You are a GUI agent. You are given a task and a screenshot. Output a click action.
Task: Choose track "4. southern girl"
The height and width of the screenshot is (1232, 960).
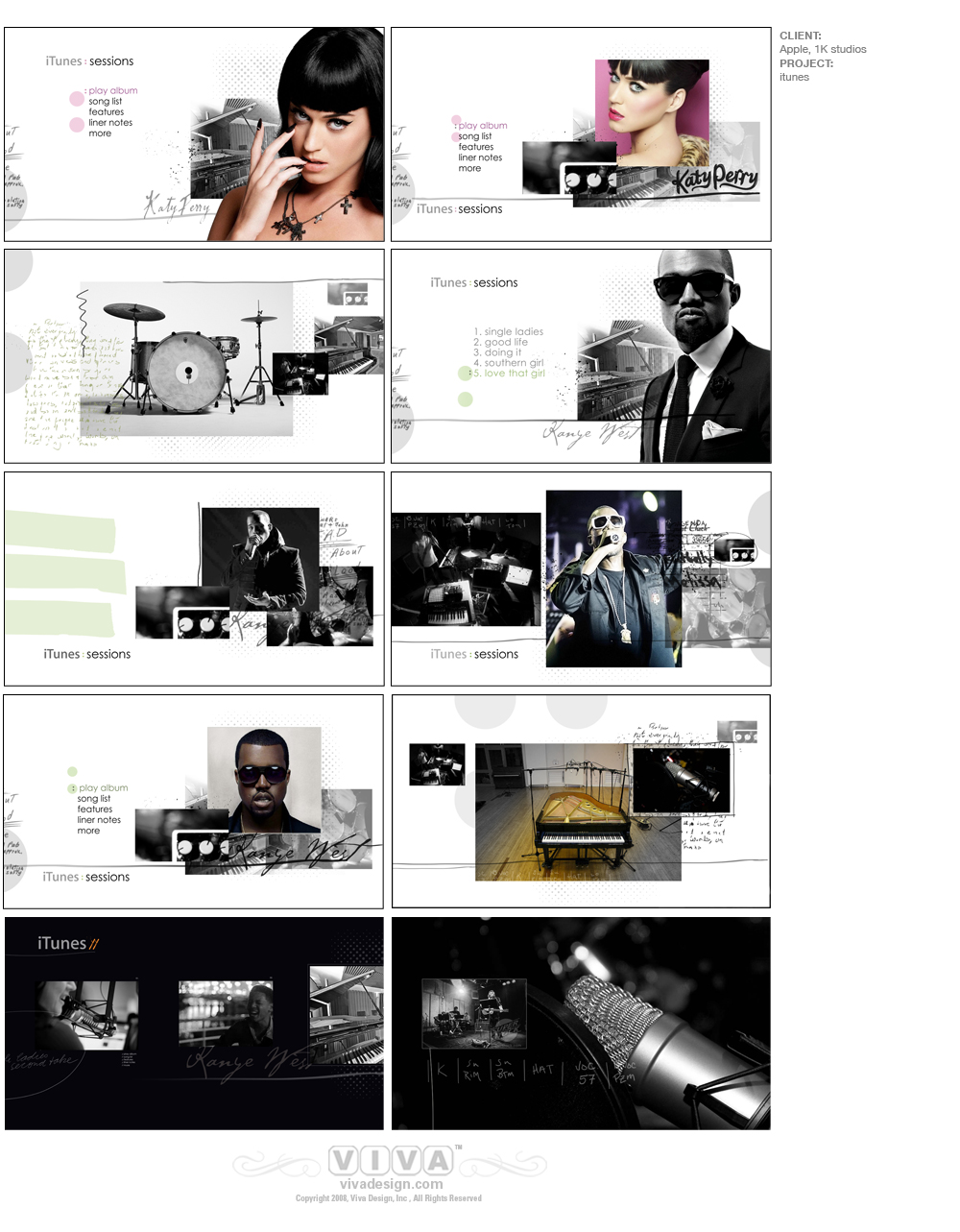tap(509, 363)
